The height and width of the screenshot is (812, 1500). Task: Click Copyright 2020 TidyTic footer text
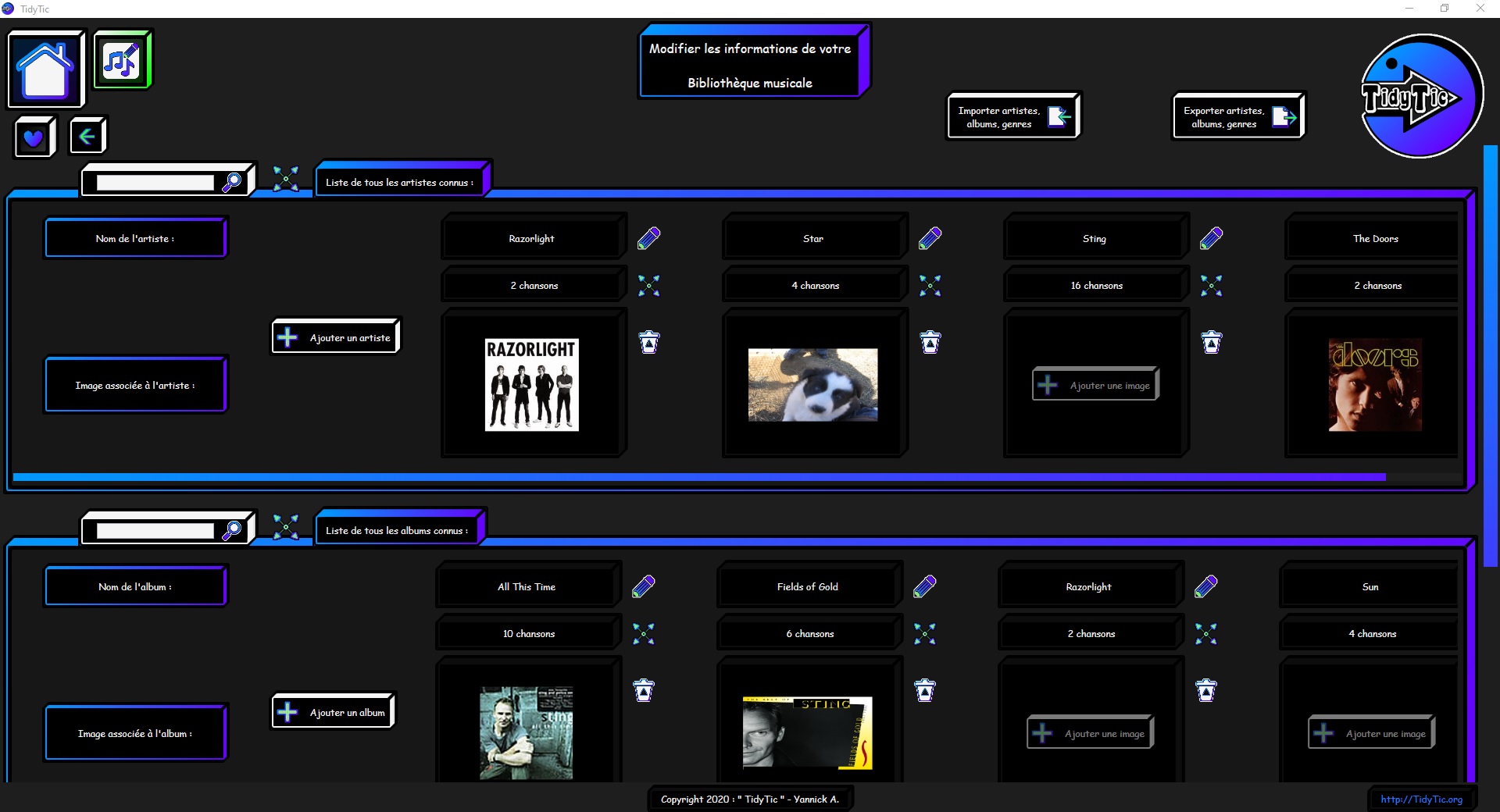point(750,799)
